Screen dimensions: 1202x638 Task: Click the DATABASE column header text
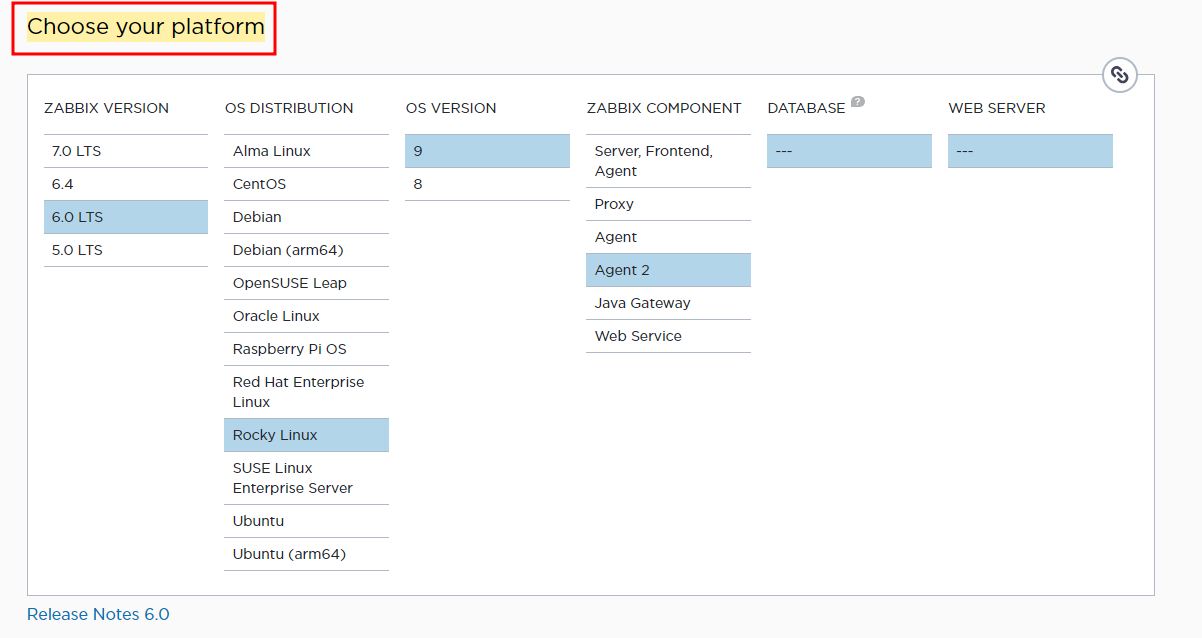806,108
